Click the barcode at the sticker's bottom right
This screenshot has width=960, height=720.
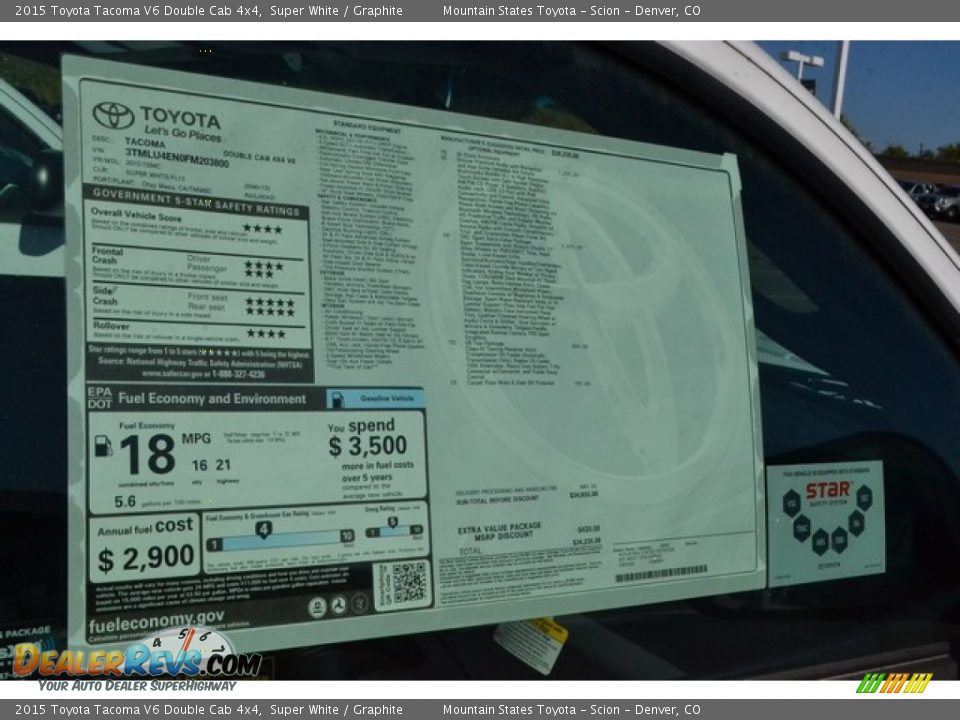660,574
